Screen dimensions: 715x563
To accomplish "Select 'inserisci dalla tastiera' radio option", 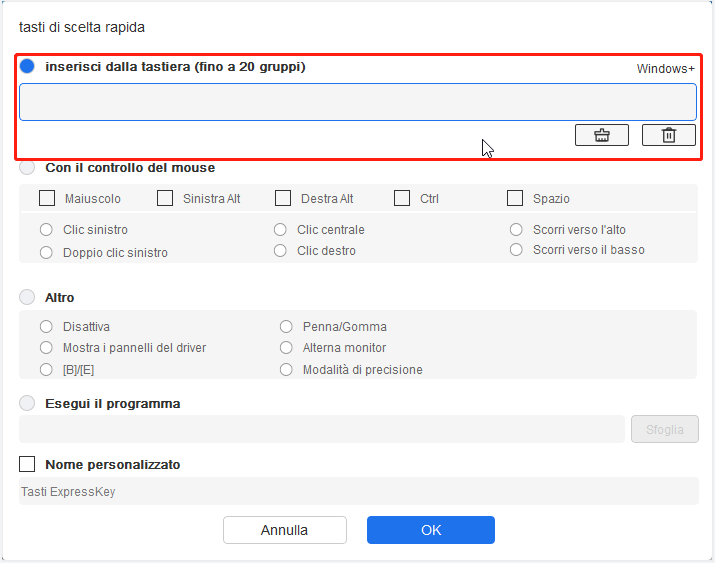I will [27, 66].
